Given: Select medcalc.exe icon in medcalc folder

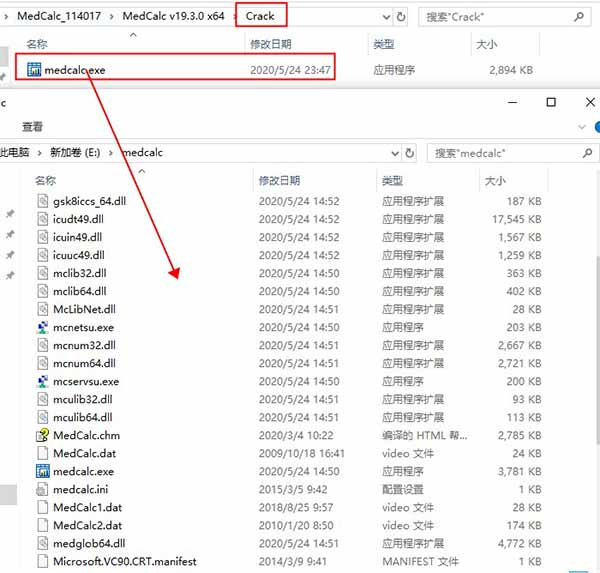Looking at the screenshot, I should click(42, 471).
